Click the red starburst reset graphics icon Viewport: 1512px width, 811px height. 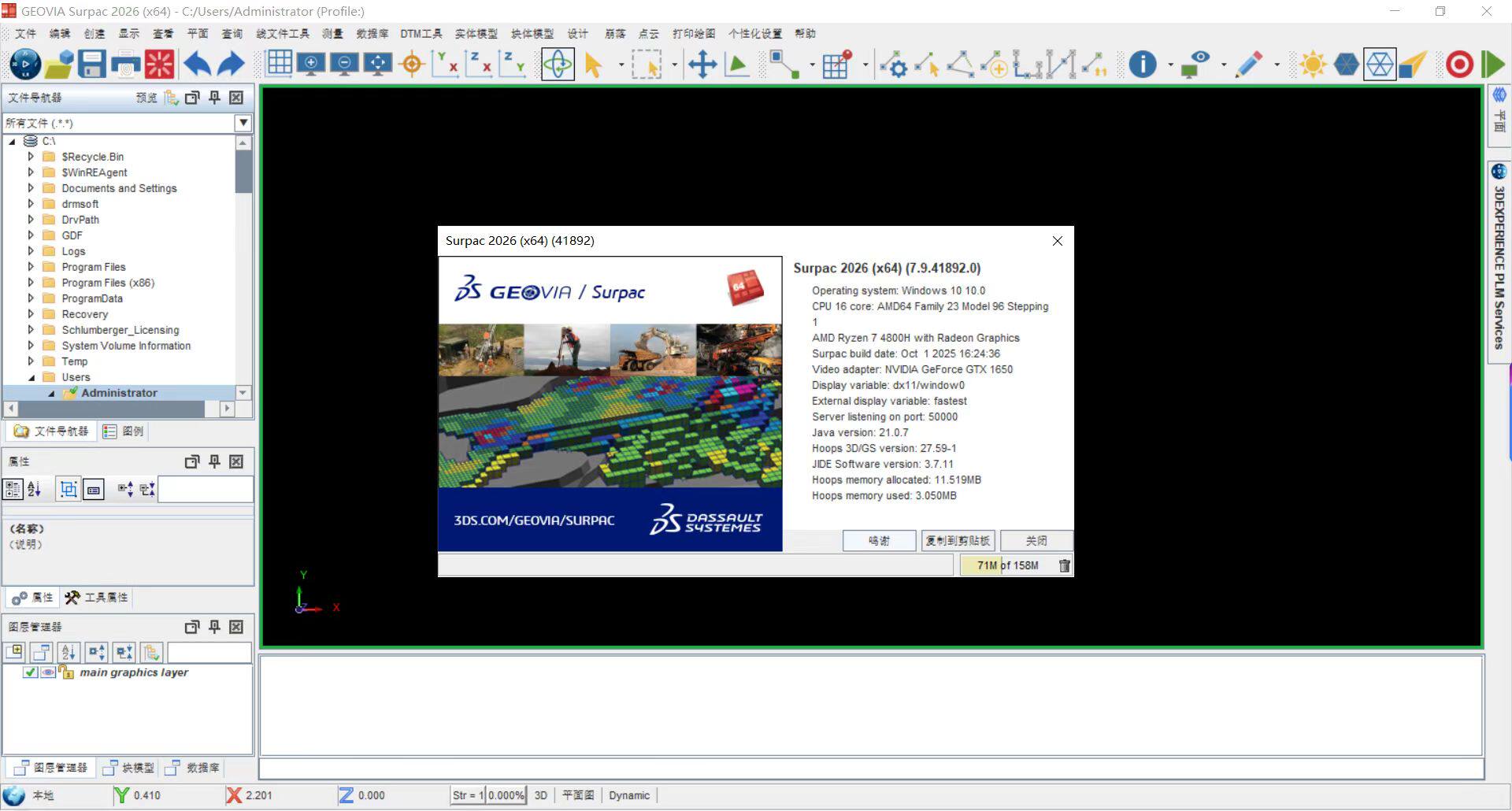pos(159,64)
